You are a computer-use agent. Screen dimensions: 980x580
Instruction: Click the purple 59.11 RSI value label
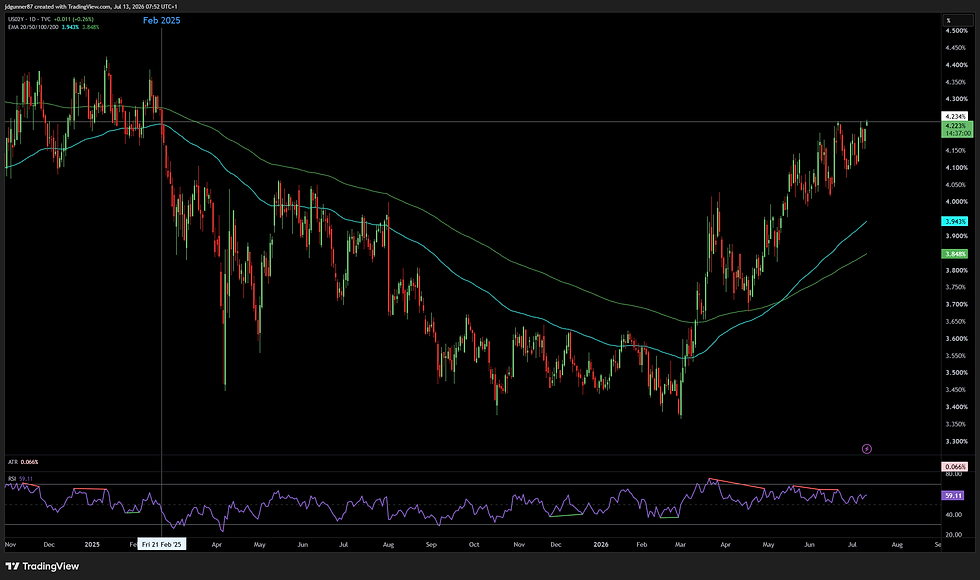tap(954, 496)
